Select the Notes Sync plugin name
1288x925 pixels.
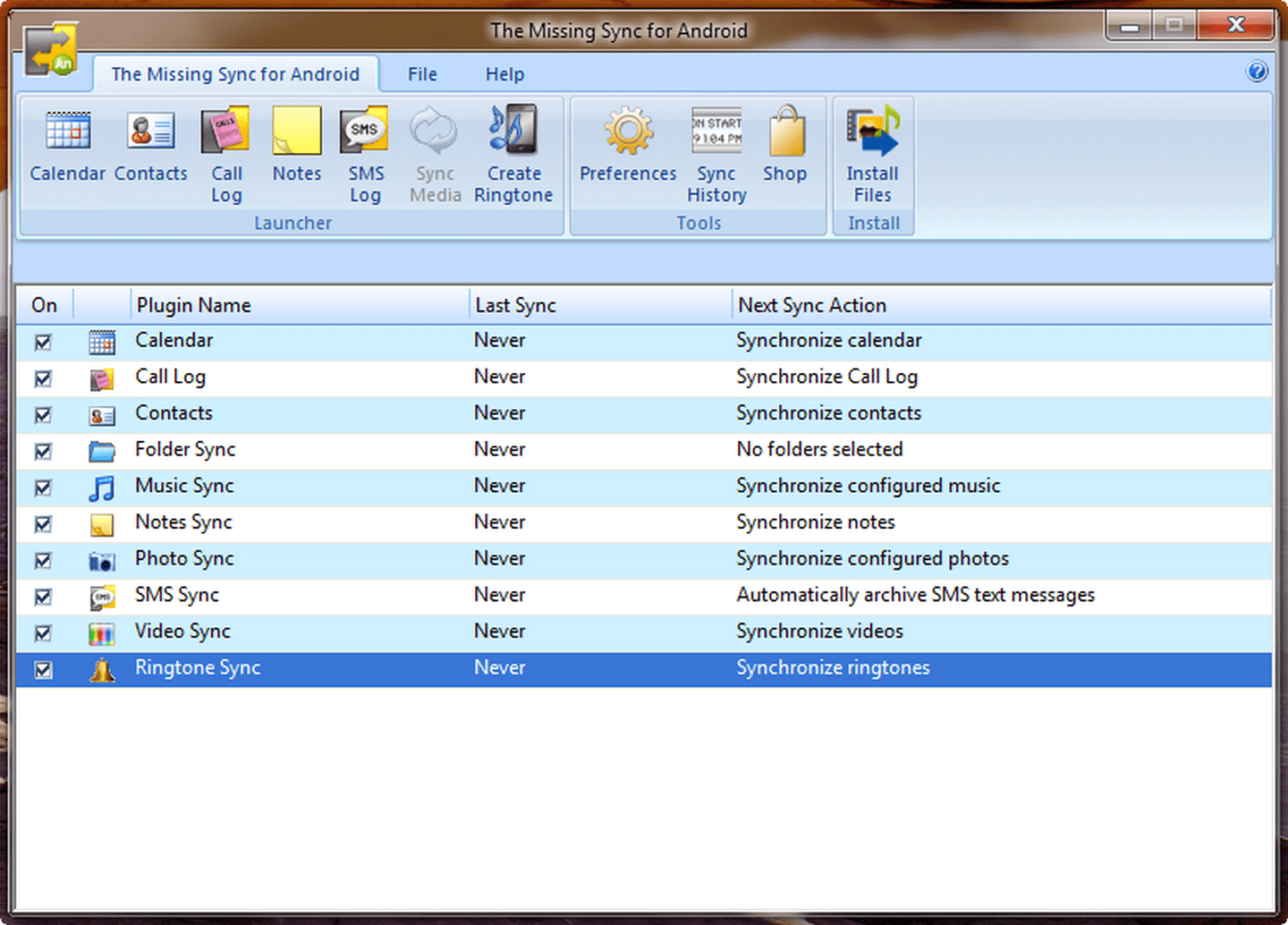coord(183,522)
